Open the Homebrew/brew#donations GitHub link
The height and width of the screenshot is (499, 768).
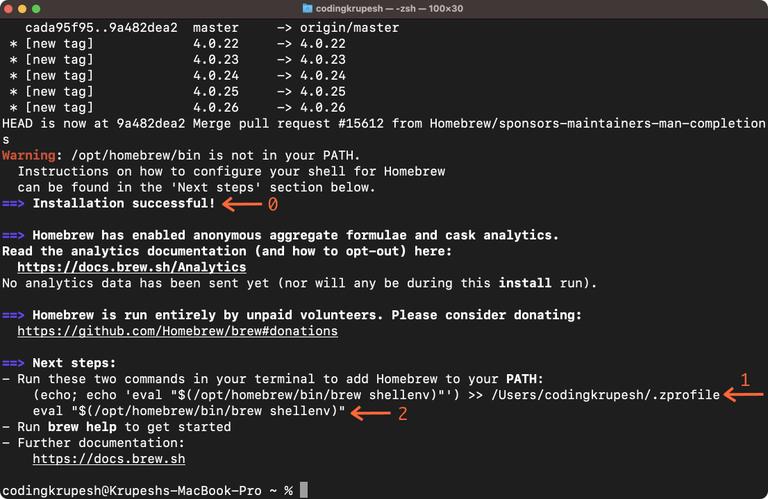[x=177, y=331]
